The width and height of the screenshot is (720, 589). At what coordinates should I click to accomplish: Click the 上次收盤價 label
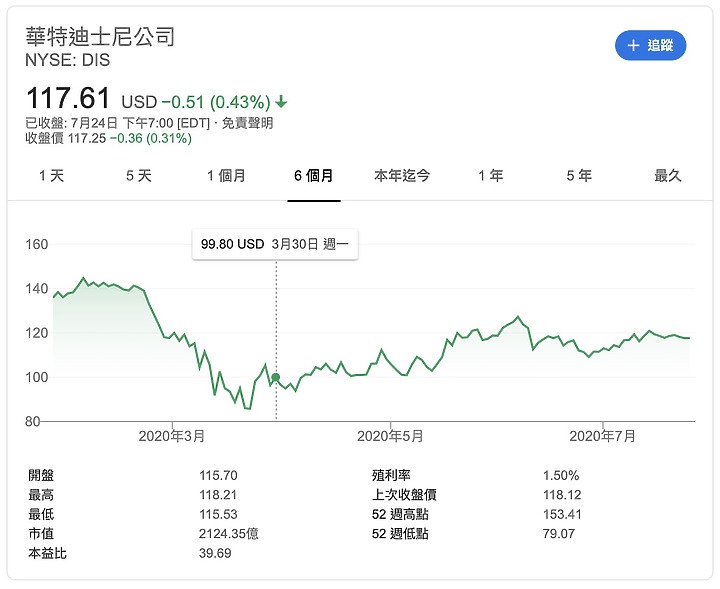click(x=404, y=494)
